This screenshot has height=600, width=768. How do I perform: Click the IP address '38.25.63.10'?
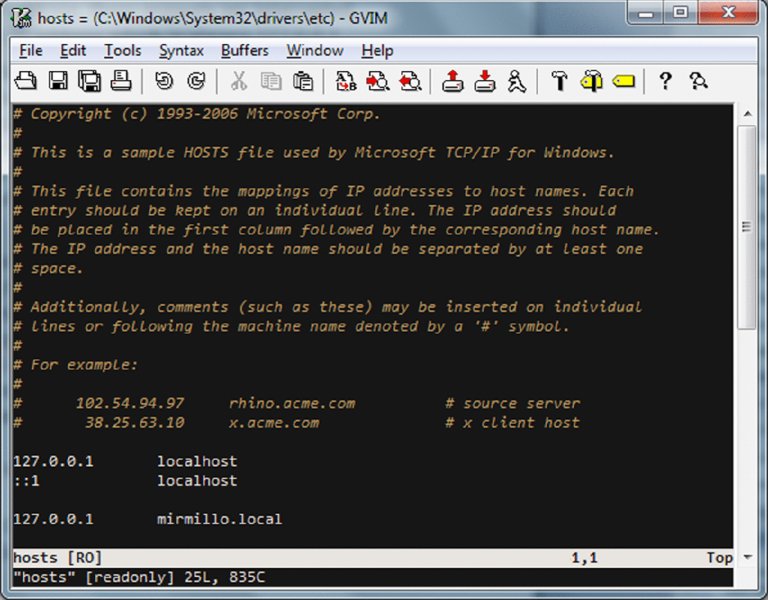135,422
